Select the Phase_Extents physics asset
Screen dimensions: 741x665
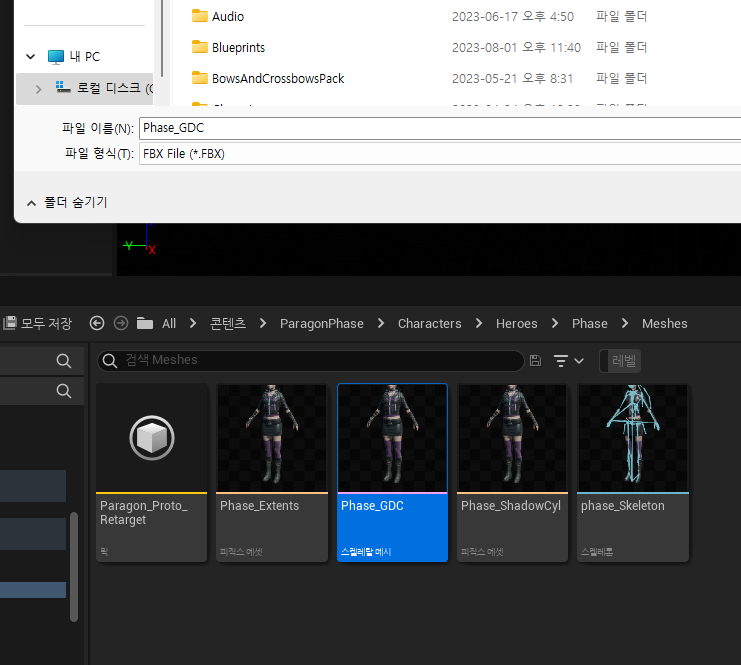point(272,473)
